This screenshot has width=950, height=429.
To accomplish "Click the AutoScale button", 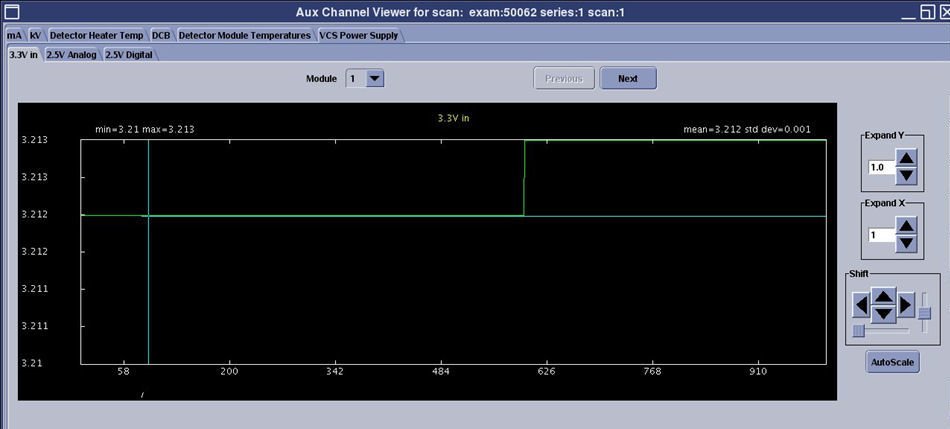I will [892, 362].
